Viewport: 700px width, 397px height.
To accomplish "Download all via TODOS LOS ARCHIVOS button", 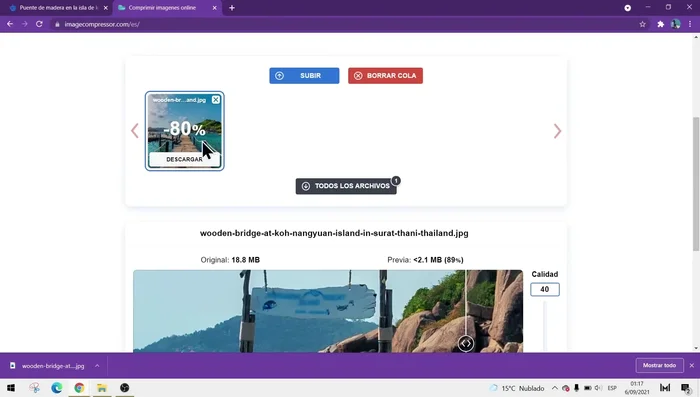I will 346,186.
